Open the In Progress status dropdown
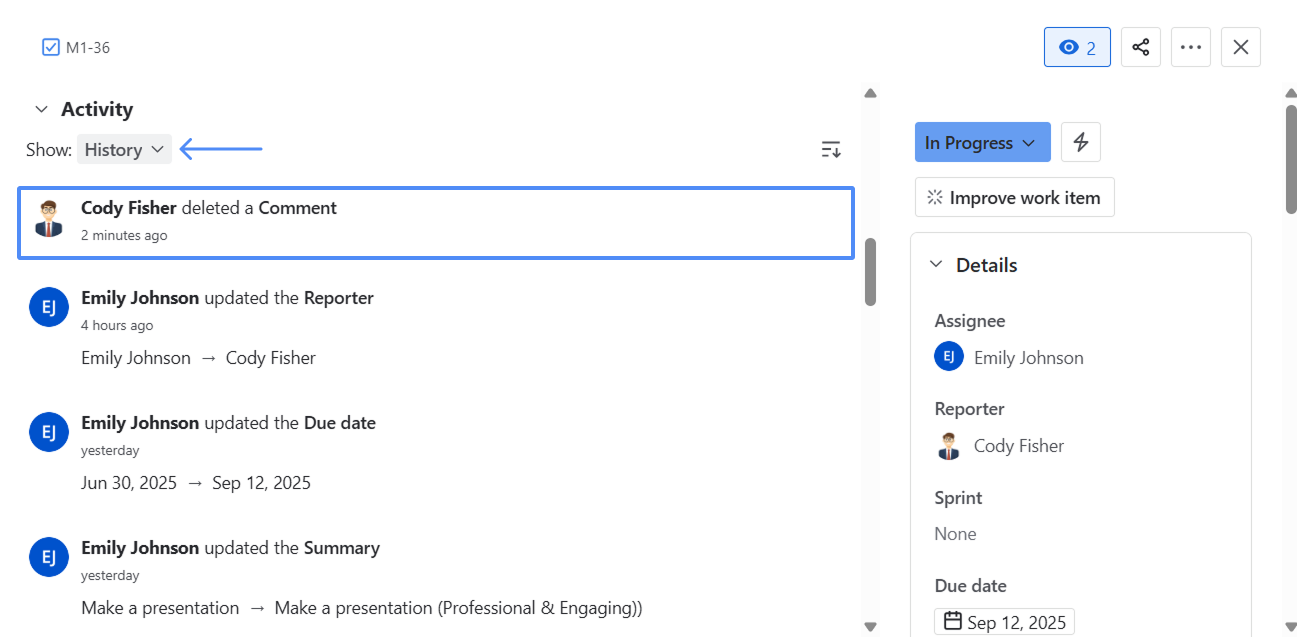The height and width of the screenshot is (637, 1297). (x=982, y=142)
